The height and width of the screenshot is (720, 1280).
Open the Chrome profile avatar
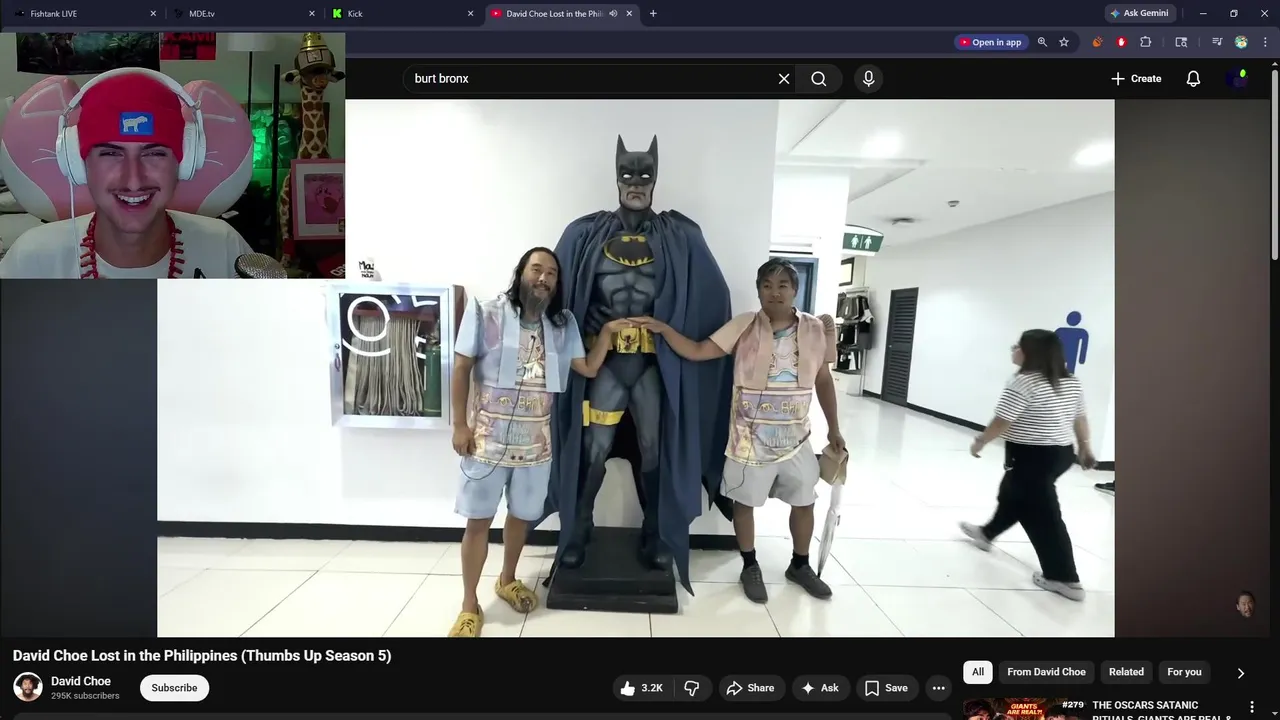point(1241,42)
